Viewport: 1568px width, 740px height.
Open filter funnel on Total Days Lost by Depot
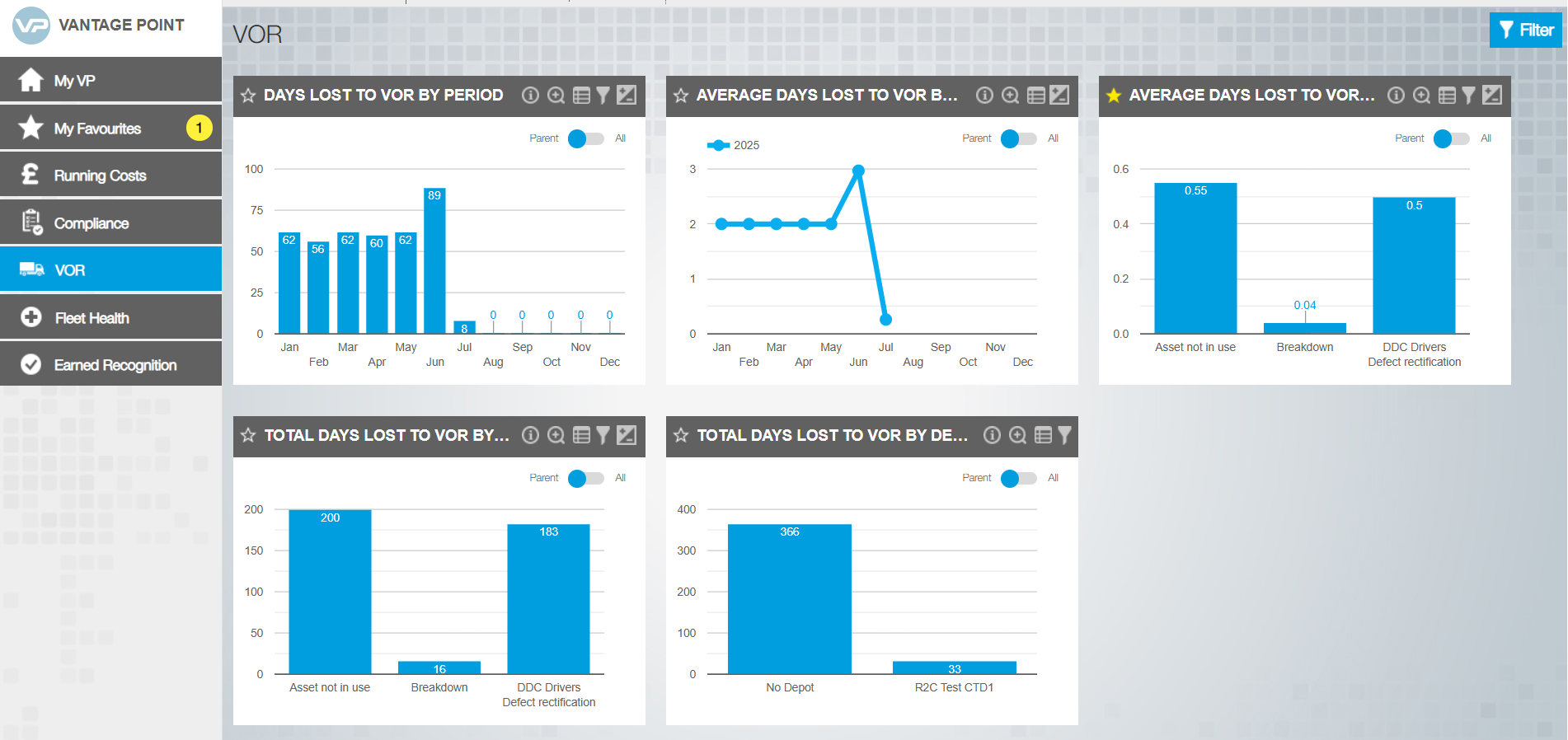coord(1064,435)
